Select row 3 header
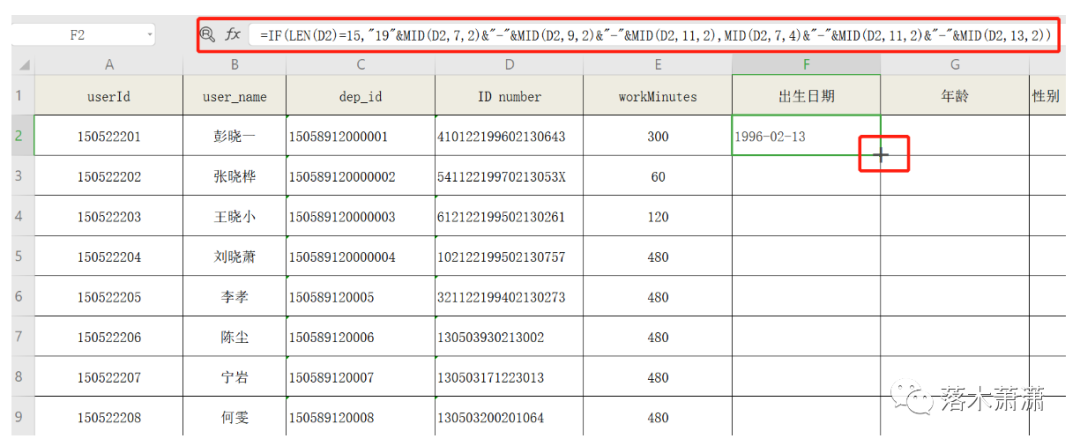Viewport: 1080px width, 446px height. pos(23,176)
